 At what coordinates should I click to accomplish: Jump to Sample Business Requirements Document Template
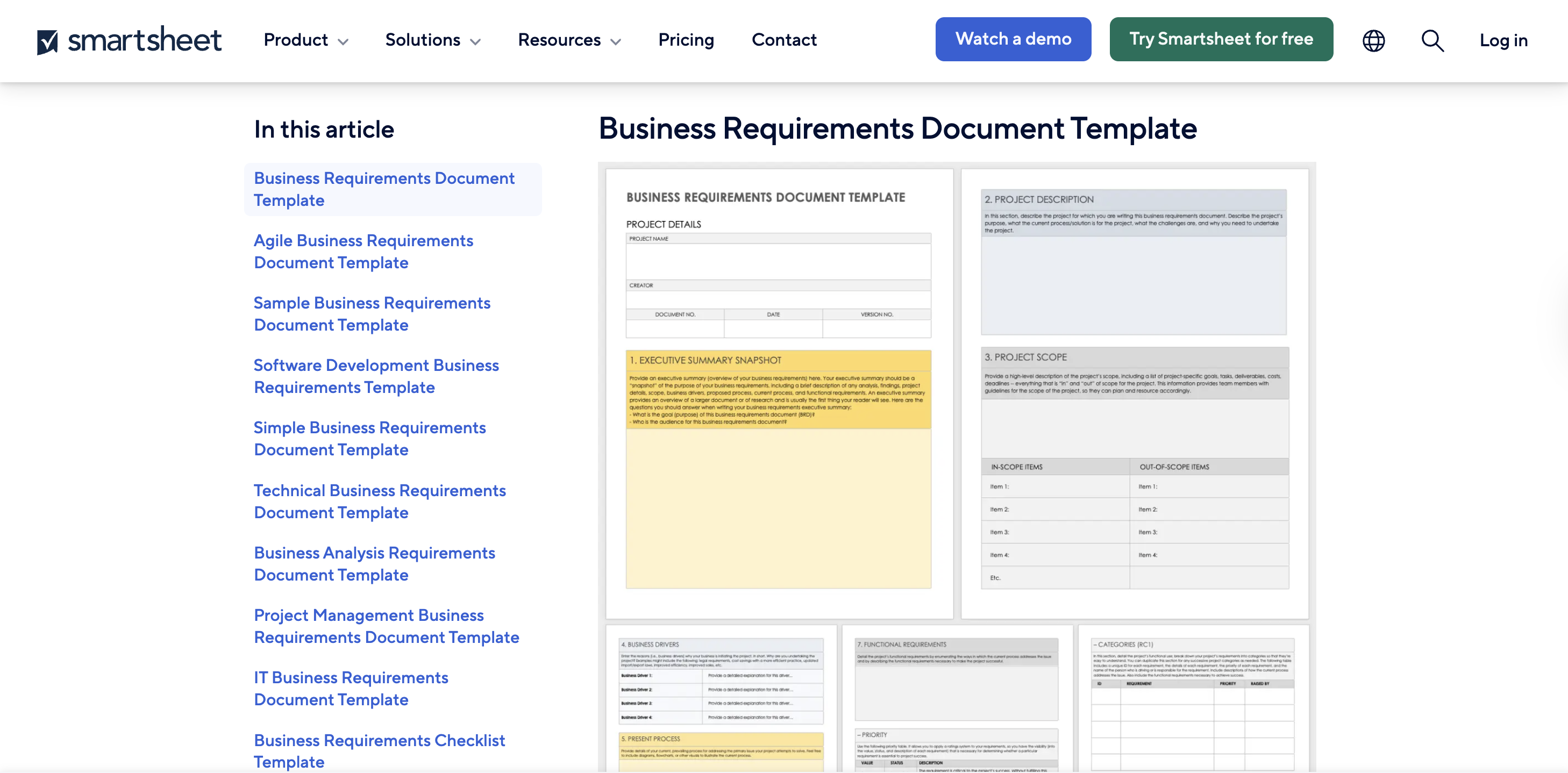coord(372,314)
